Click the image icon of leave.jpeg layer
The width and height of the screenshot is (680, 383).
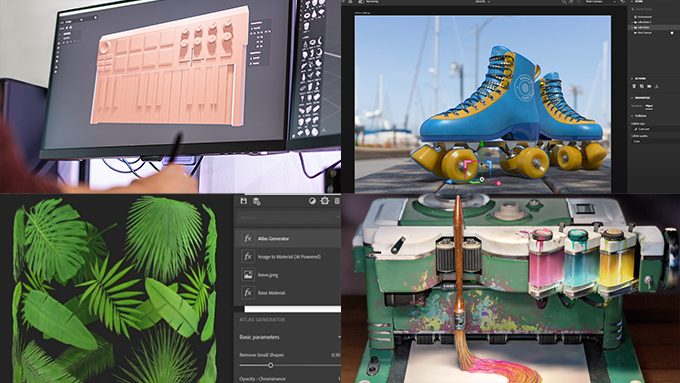point(248,275)
